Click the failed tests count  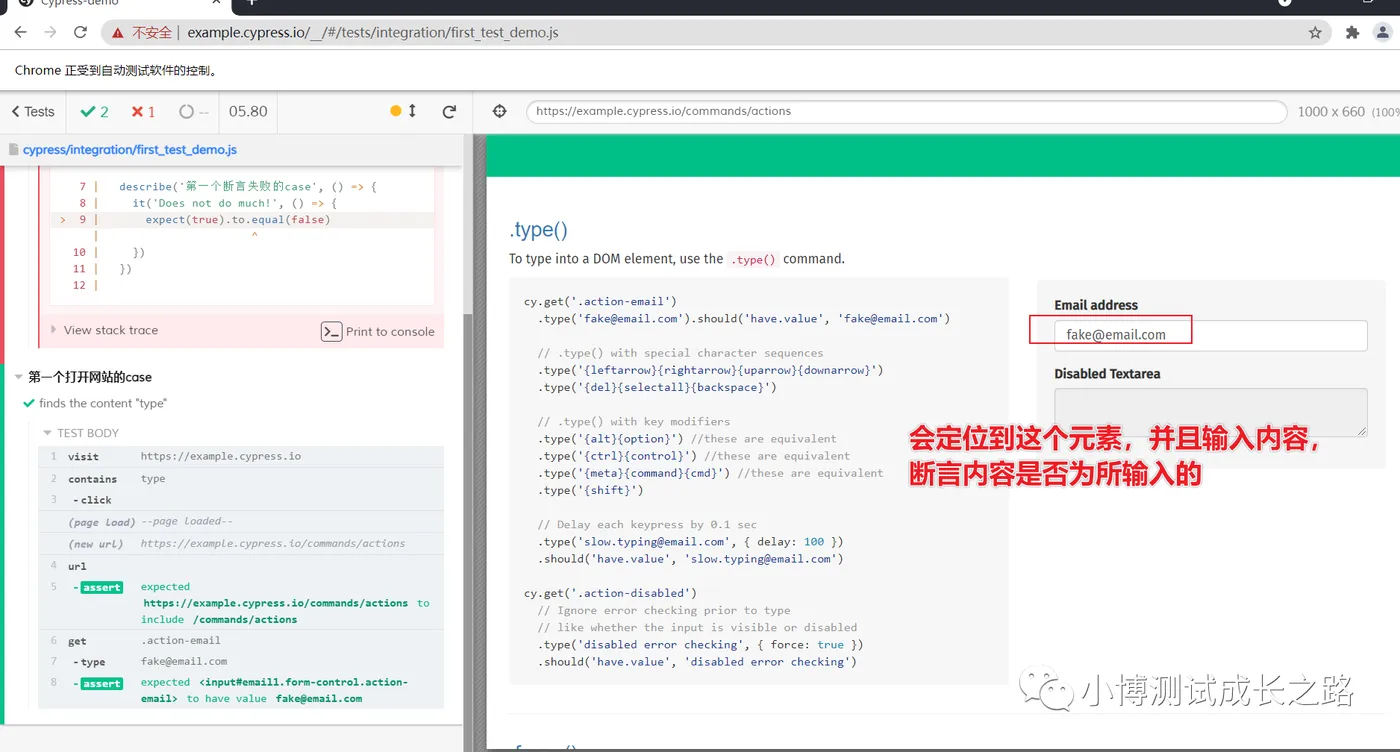click(143, 112)
